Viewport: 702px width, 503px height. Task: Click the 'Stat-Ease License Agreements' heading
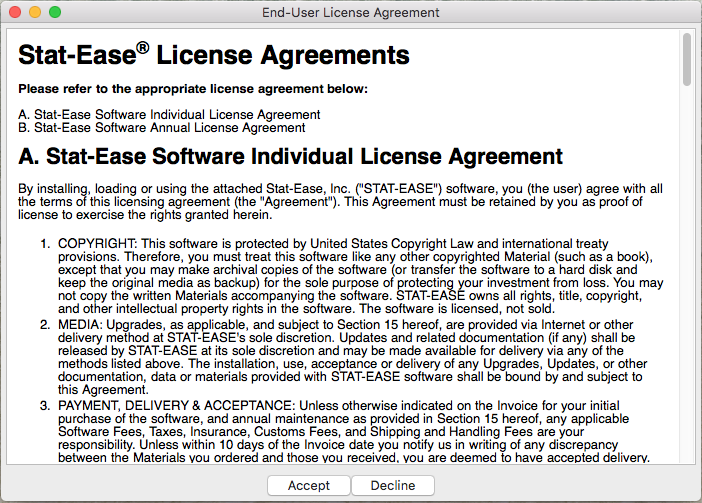(x=214, y=55)
